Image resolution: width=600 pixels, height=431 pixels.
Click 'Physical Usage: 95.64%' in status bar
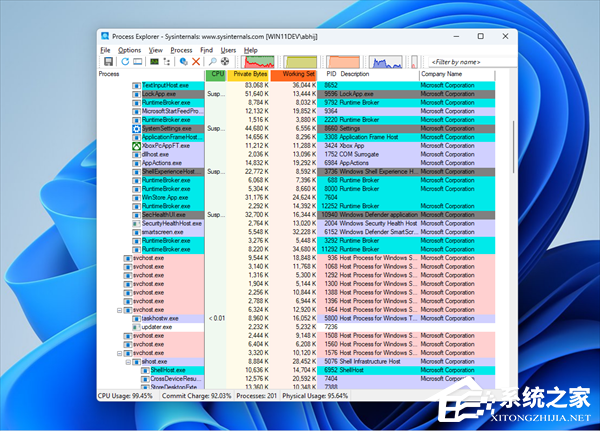pyautogui.click(x=315, y=396)
